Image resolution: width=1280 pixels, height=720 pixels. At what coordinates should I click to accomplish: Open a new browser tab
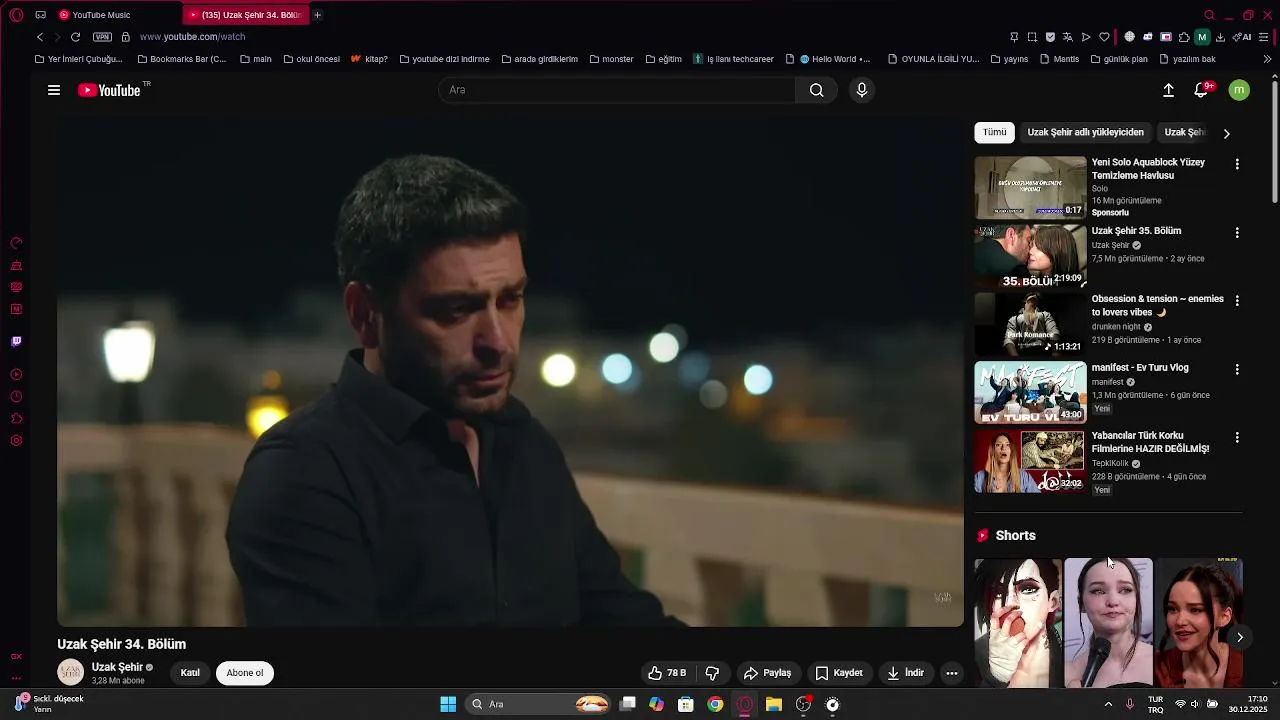tap(317, 15)
